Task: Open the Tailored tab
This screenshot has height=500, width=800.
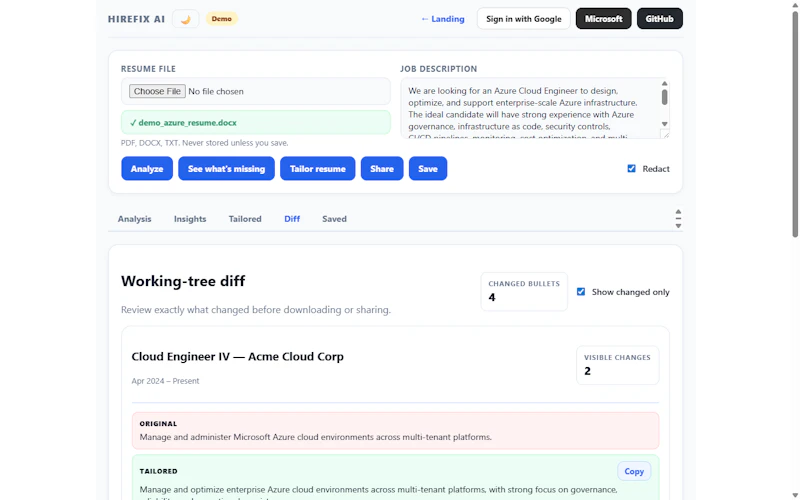Action: pos(245,219)
